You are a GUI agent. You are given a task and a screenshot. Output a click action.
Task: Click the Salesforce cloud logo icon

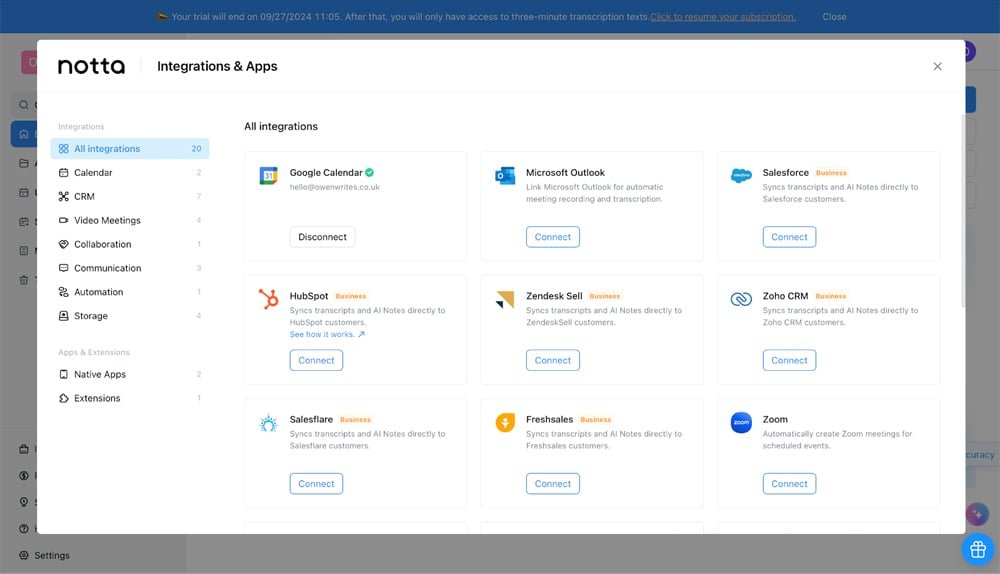pyautogui.click(x=741, y=176)
